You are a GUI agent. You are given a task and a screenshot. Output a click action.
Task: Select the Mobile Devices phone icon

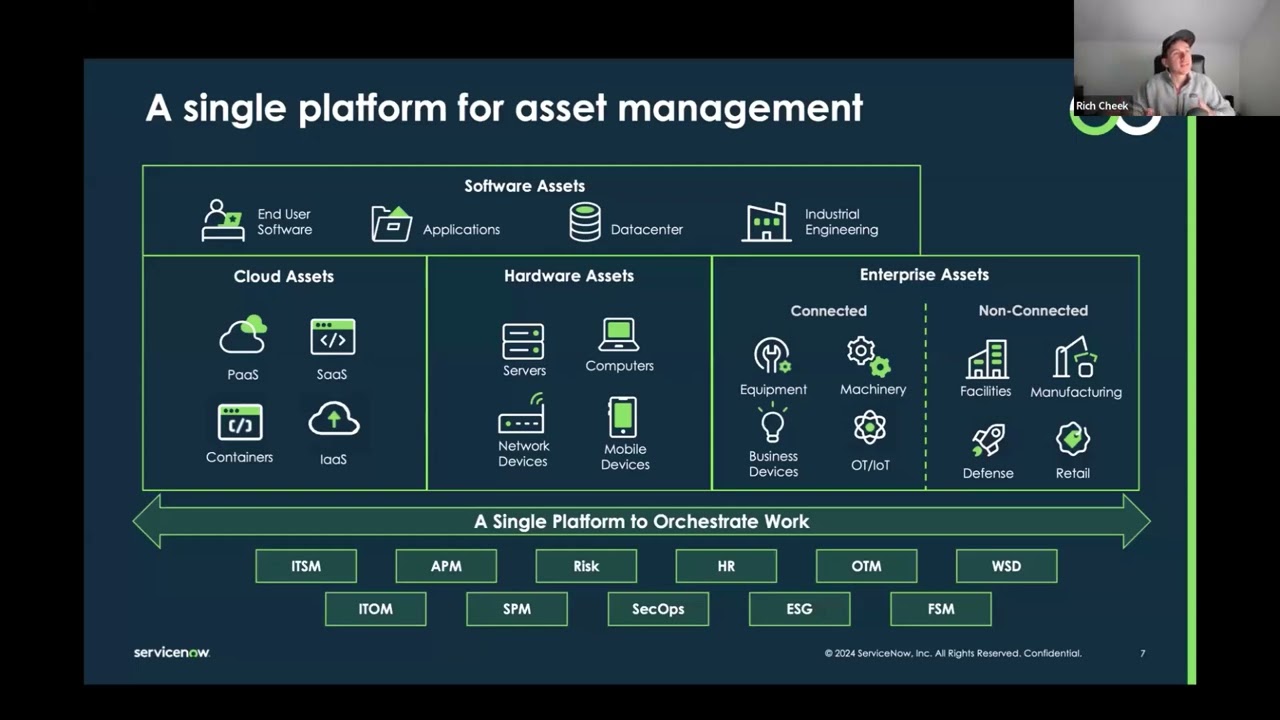pos(622,417)
